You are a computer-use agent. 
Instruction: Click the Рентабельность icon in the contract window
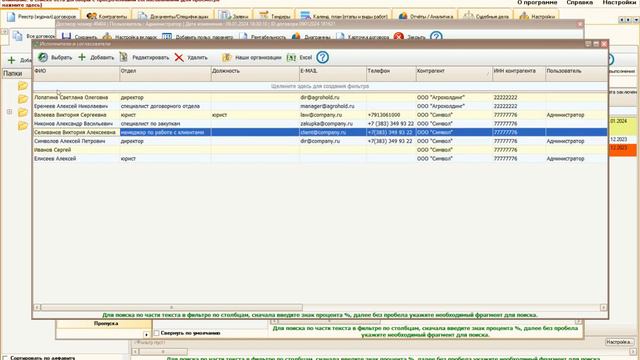click(x=244, y=37)
